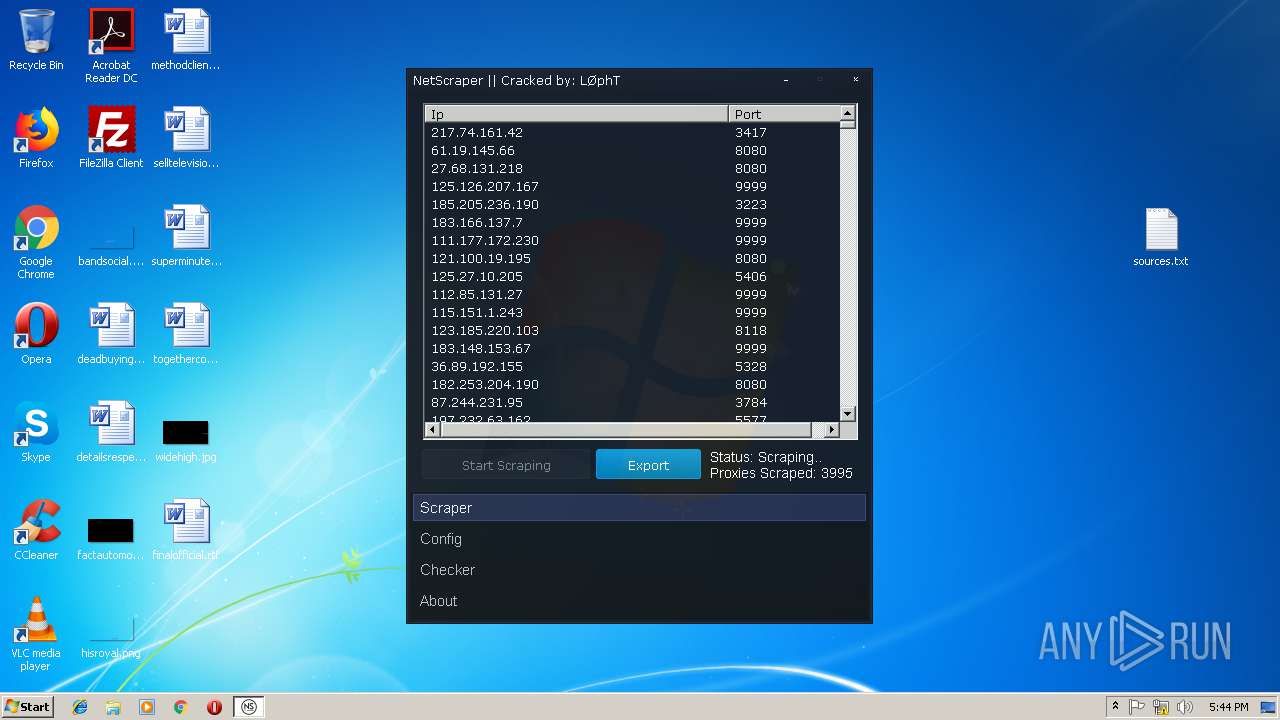The width and height of the screenshot is (1280, 720).
Task: Open Internet Explorer from the taskbar
Action: click(80, 707)
